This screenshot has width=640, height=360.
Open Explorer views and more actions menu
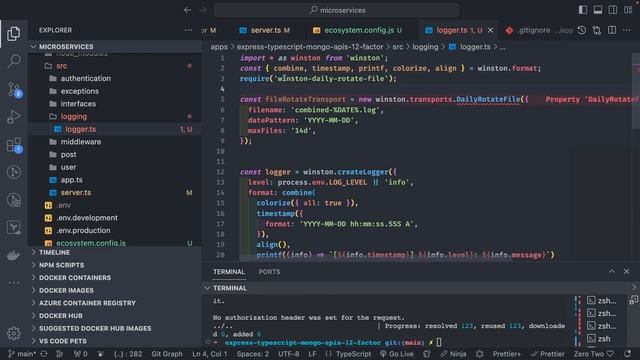pyautogui.click(x=188, y=30)
